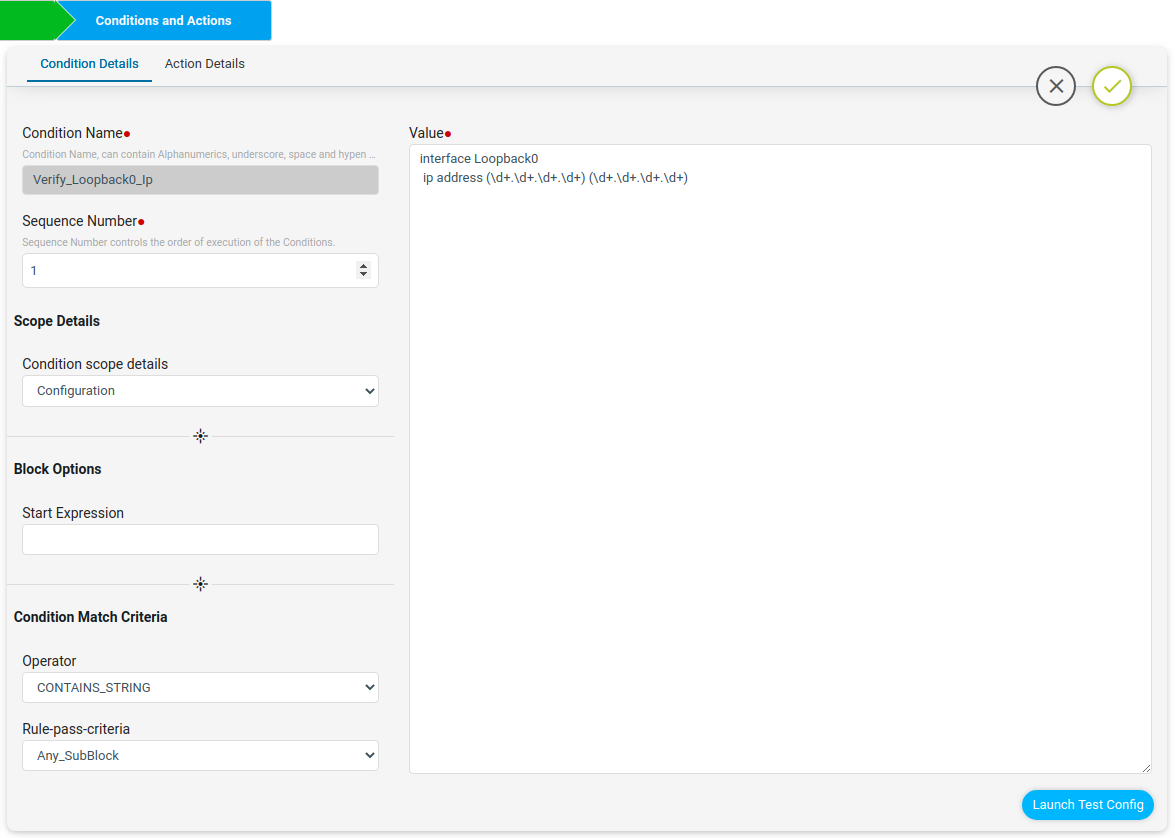The image size is (1175, 838).
Task: Click the 'interface Loopback0' line
Action: (479, 158)
